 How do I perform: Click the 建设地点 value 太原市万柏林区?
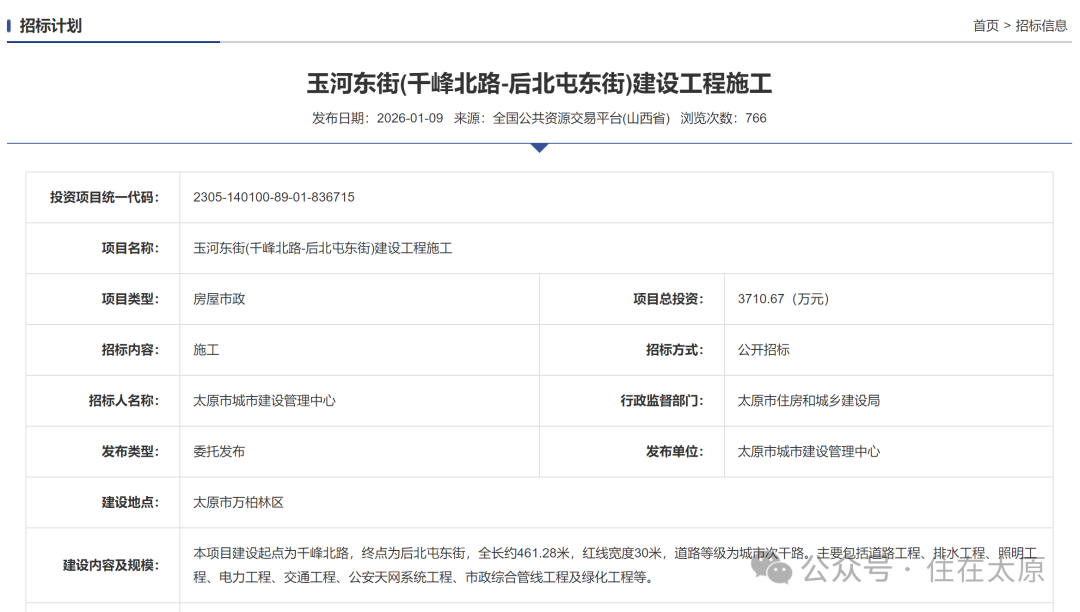238,502
